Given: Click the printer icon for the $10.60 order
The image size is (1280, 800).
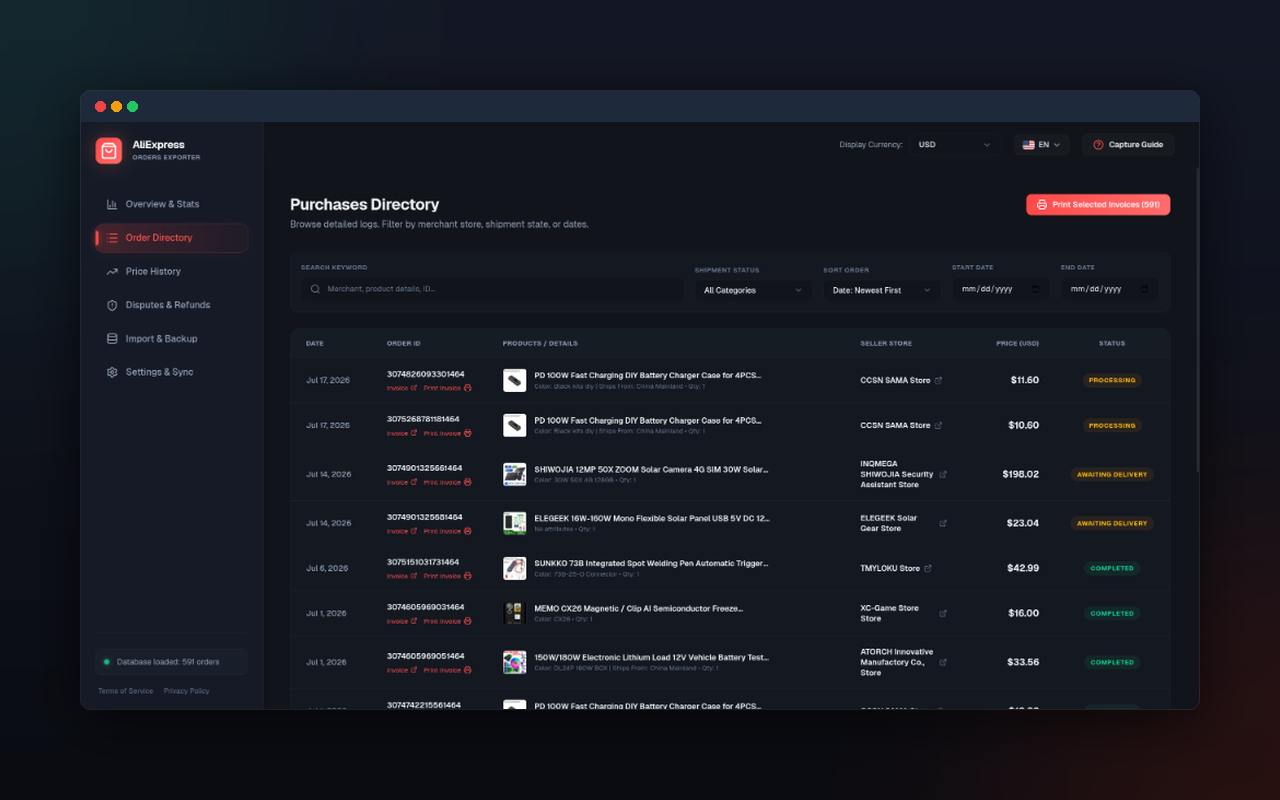Looking at the screenshot, I should pos(467,433).
